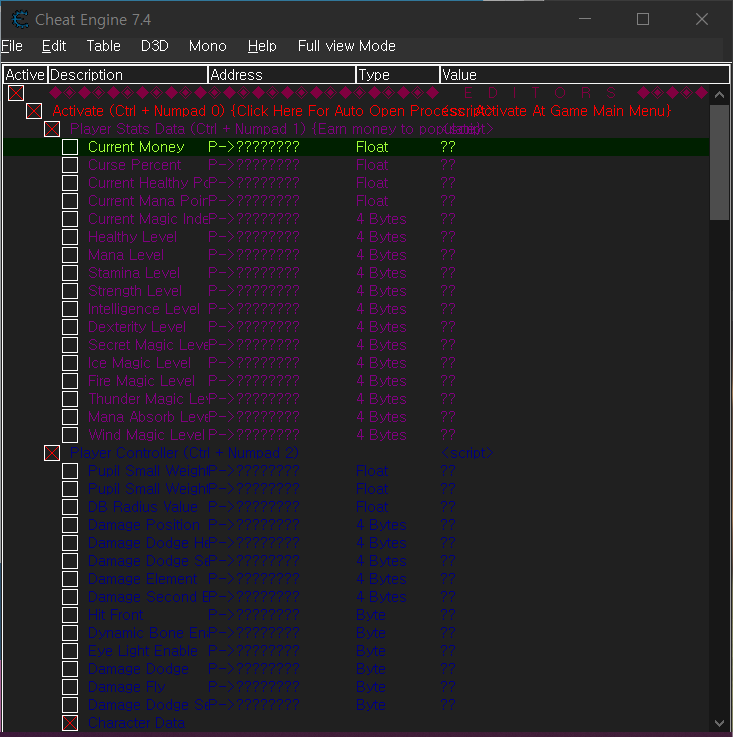Check the Damage Position box
This screenshot has height=737, width=733.
click(70, 525)
